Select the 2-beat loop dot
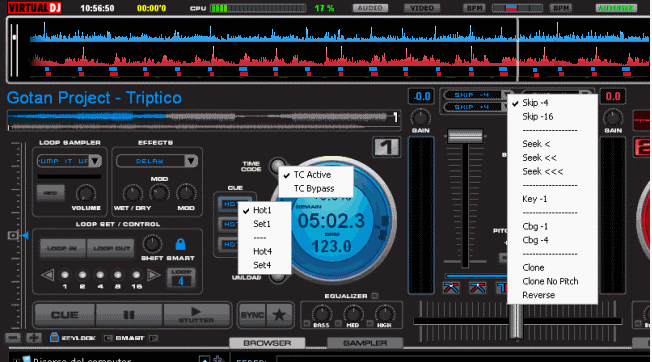 (82, 275)
